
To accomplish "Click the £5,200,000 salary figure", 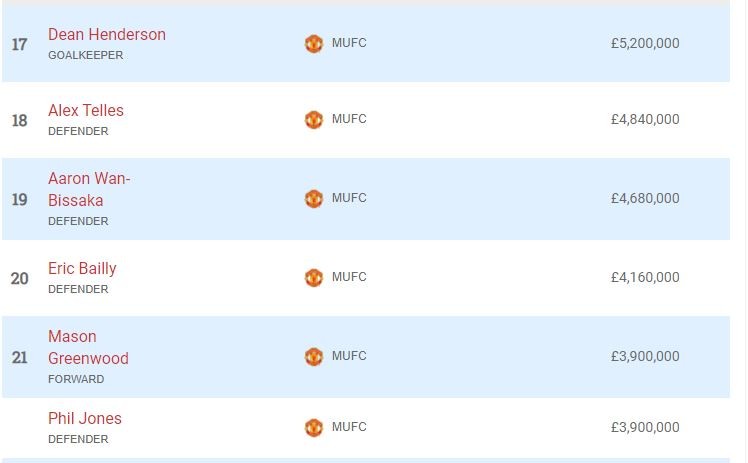I will coord(645,44).
